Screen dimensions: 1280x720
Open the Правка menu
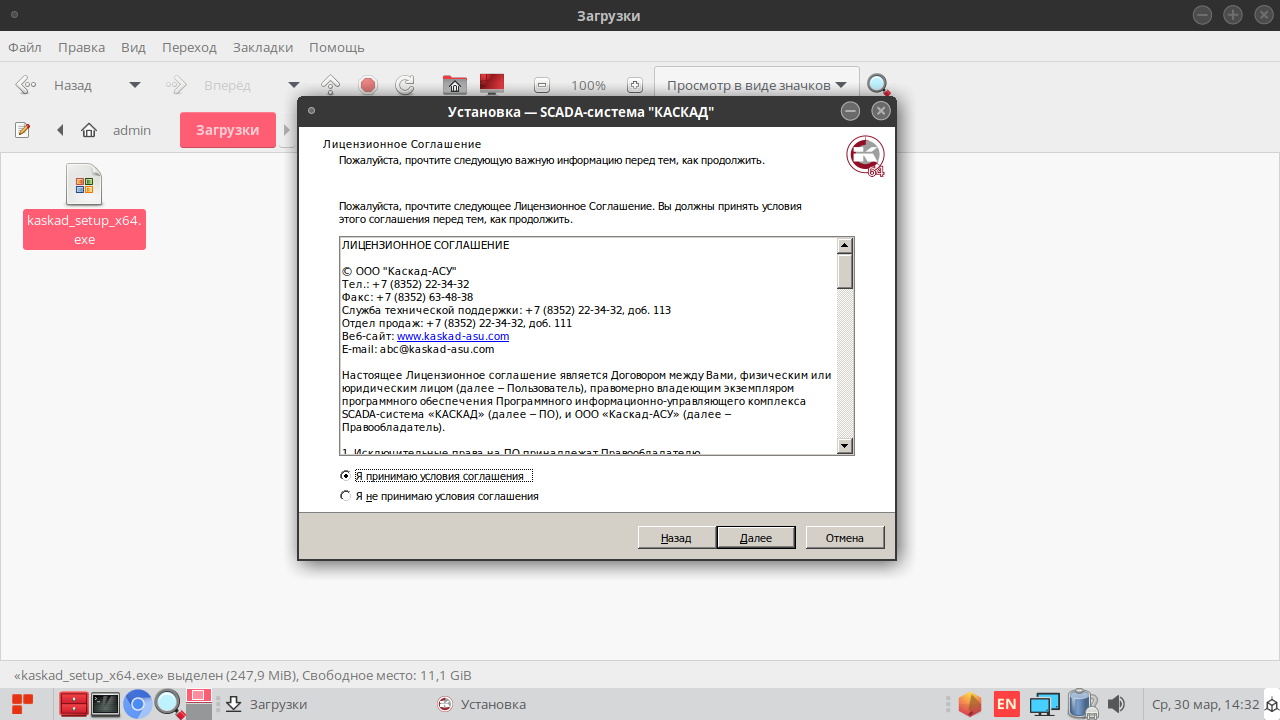point(81,47)
